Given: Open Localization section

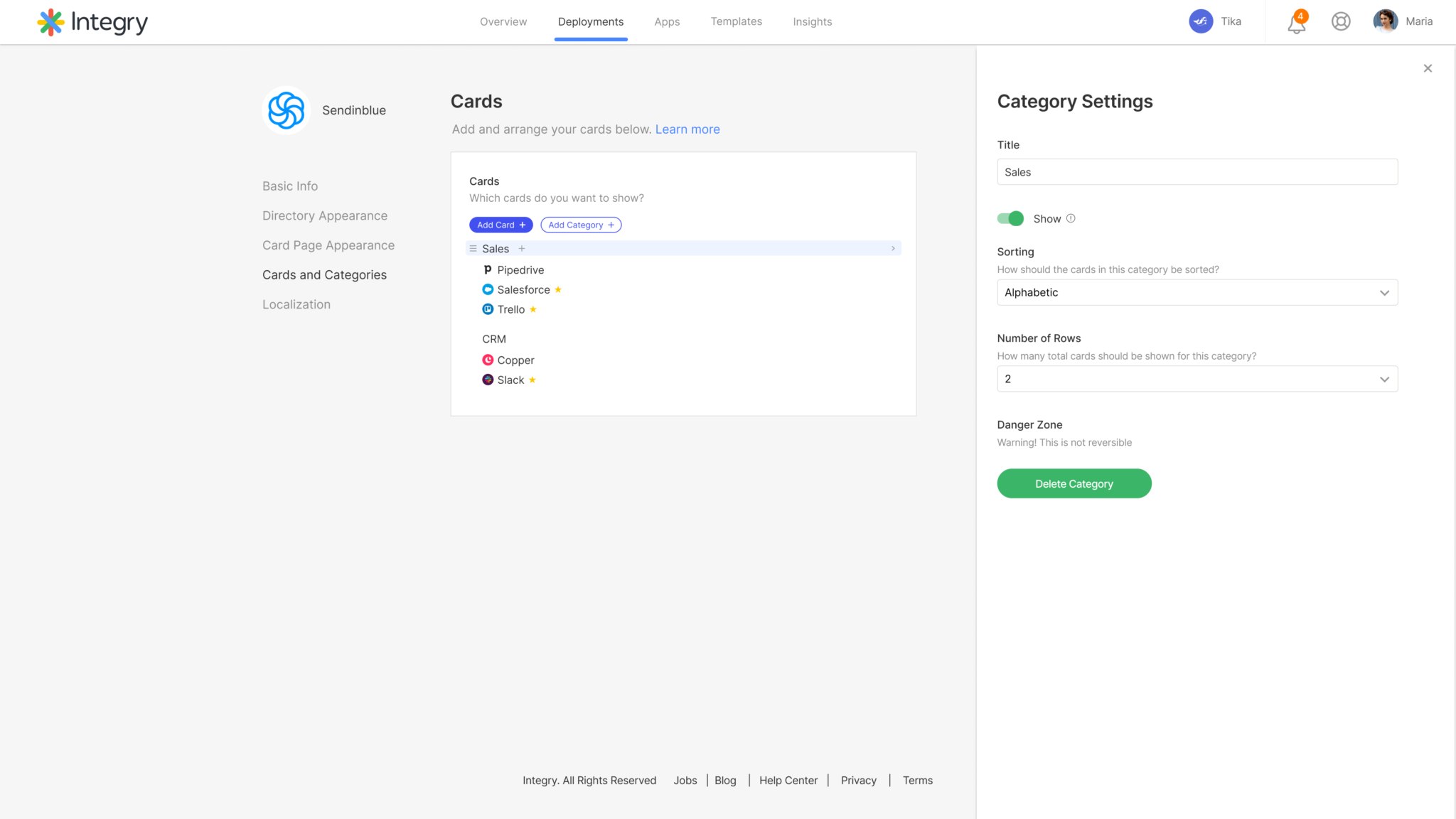Looking at the screenshot, I should coord(296,304).
